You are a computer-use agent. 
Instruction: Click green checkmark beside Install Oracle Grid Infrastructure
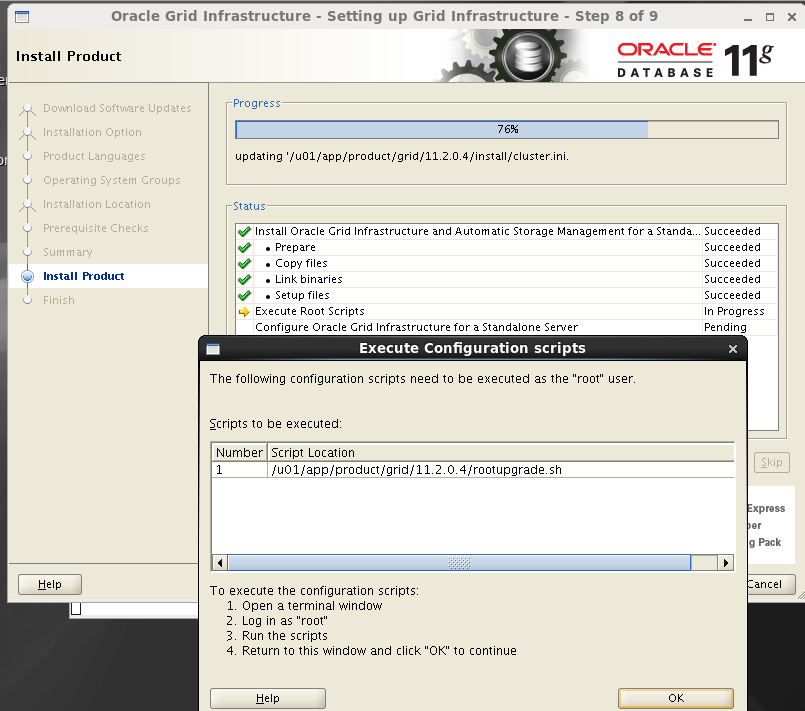244,232
